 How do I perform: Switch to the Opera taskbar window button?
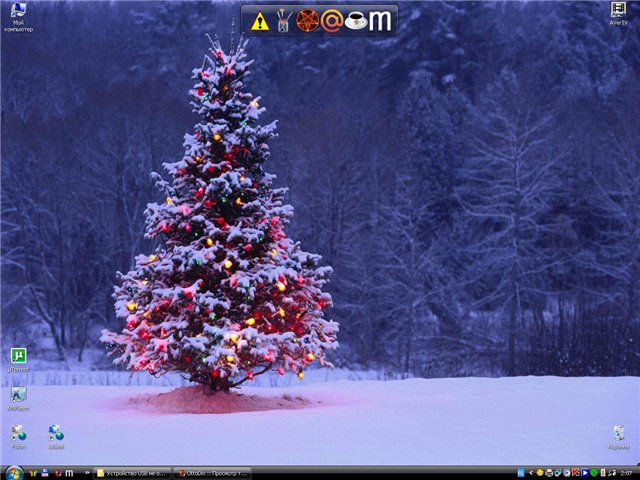212,473
